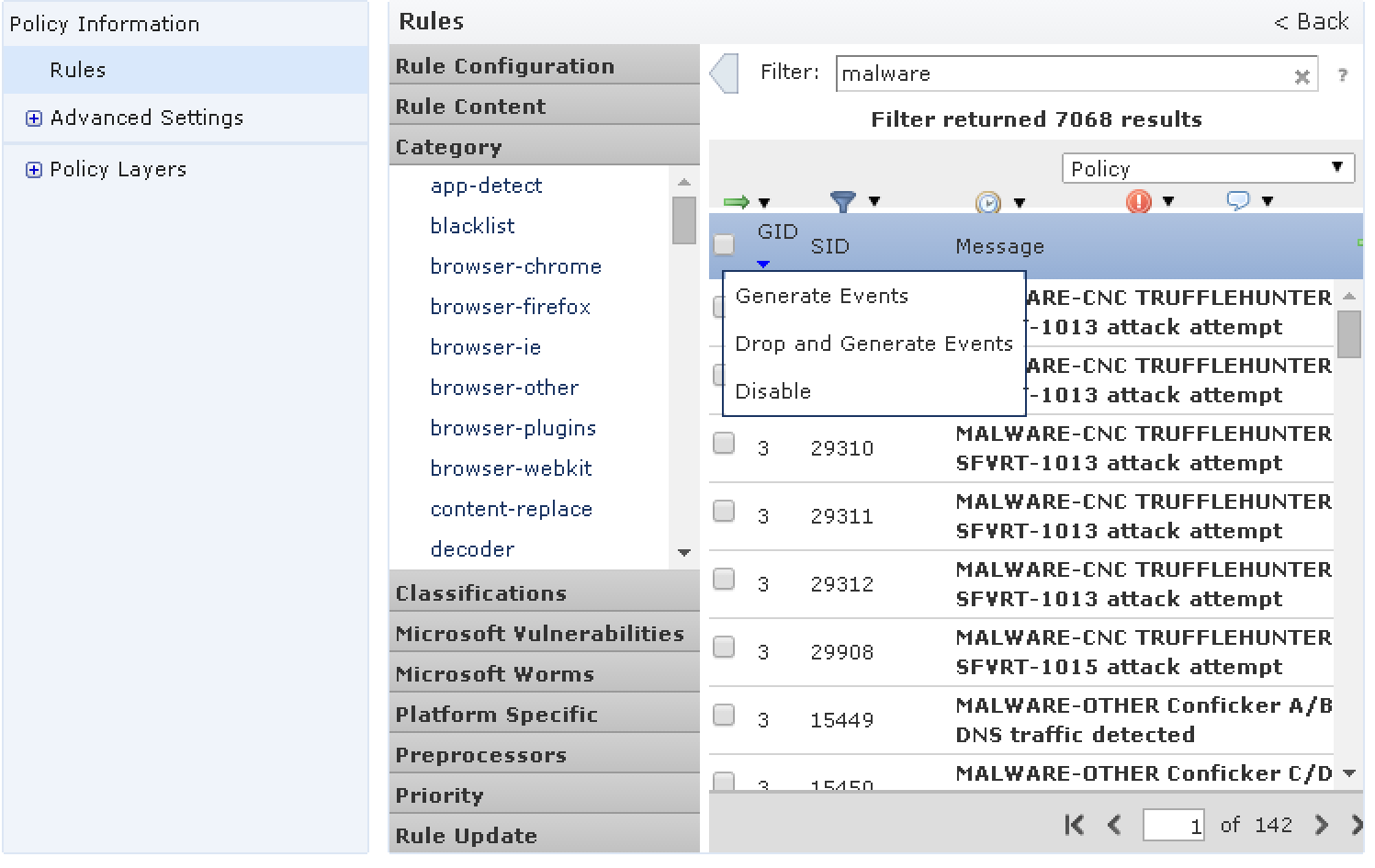Image resolution: width=1375 pixels, height=868 pixels.
Task: Expand the Policy Layers tree node
Action: [34, 170]
